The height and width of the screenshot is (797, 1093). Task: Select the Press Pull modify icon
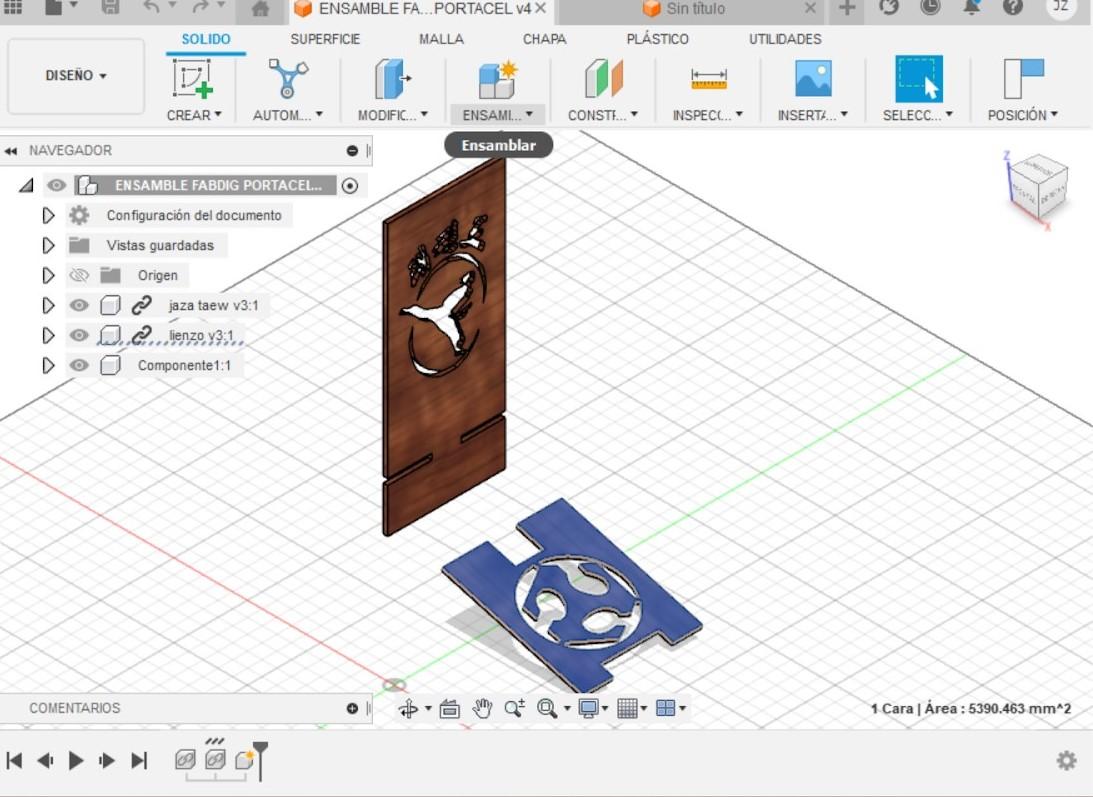pos(392,78)
